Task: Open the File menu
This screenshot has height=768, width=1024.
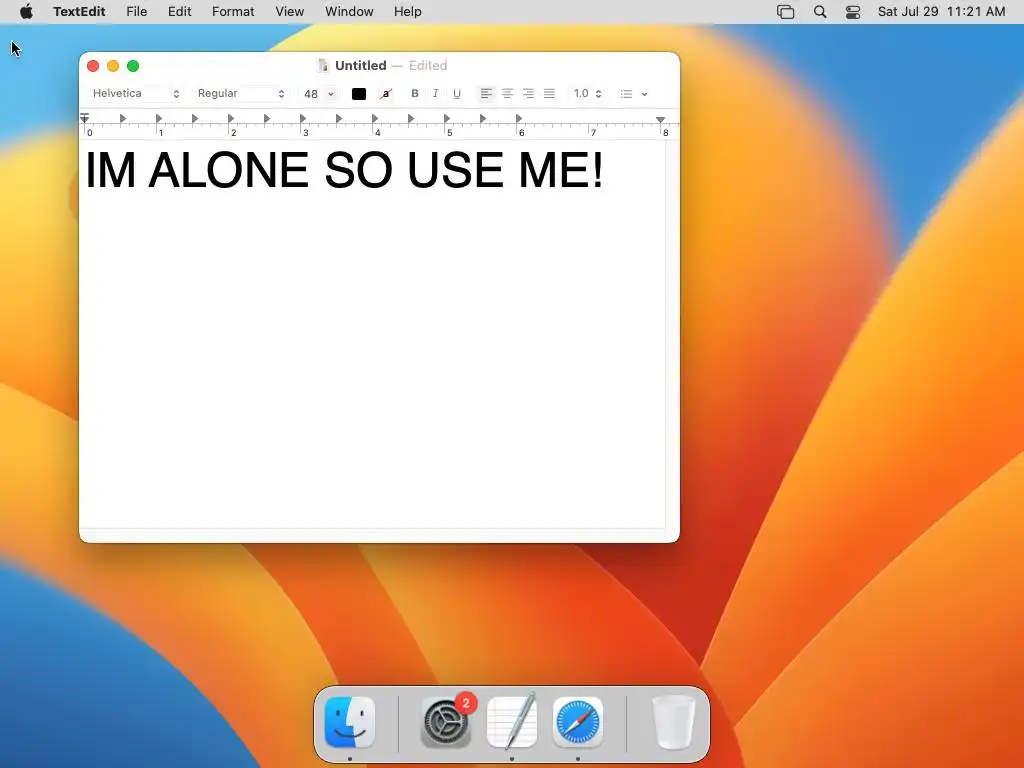Action: tap(136, 12)
